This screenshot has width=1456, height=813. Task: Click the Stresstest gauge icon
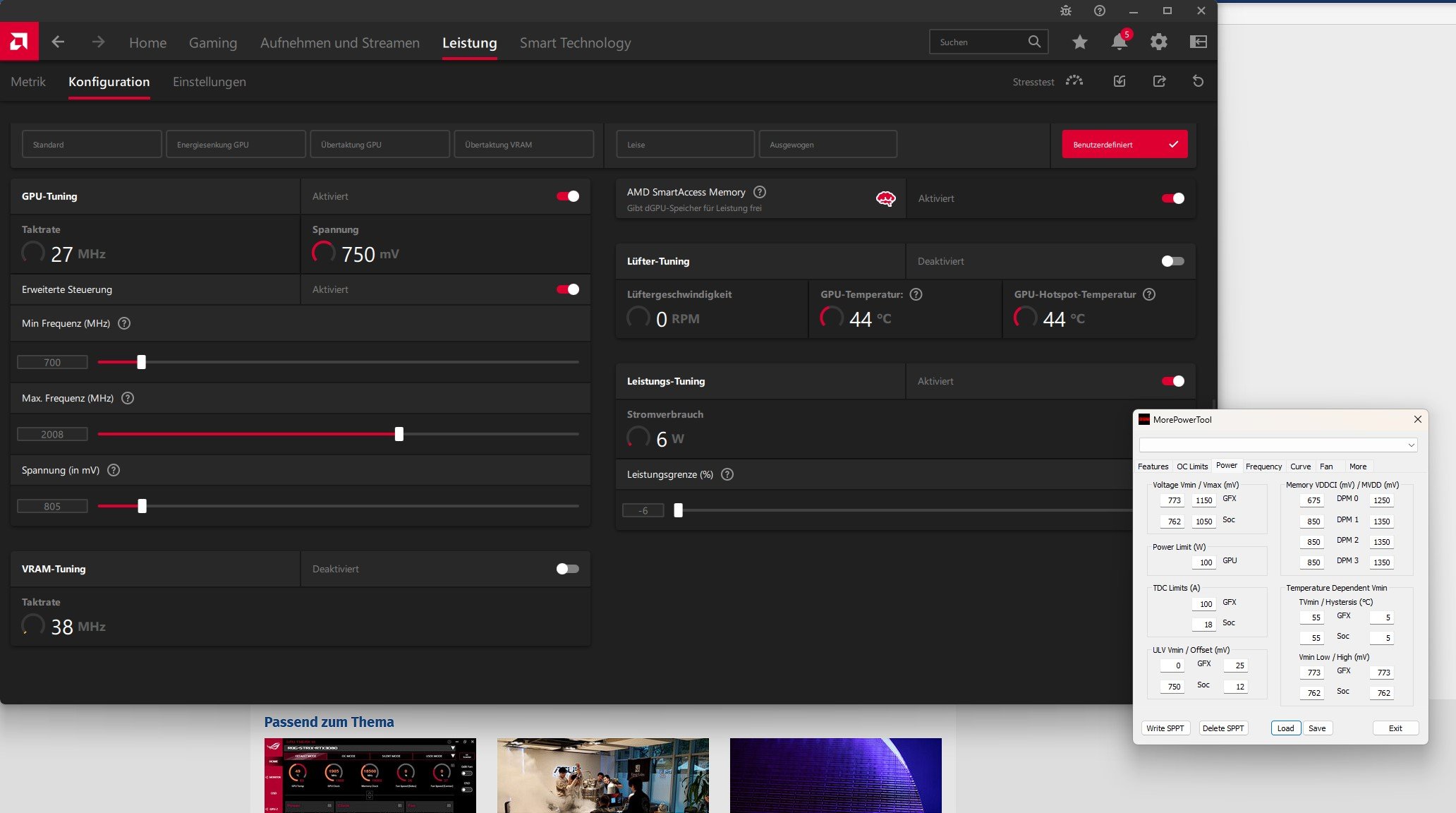(x=1074, y=81)
